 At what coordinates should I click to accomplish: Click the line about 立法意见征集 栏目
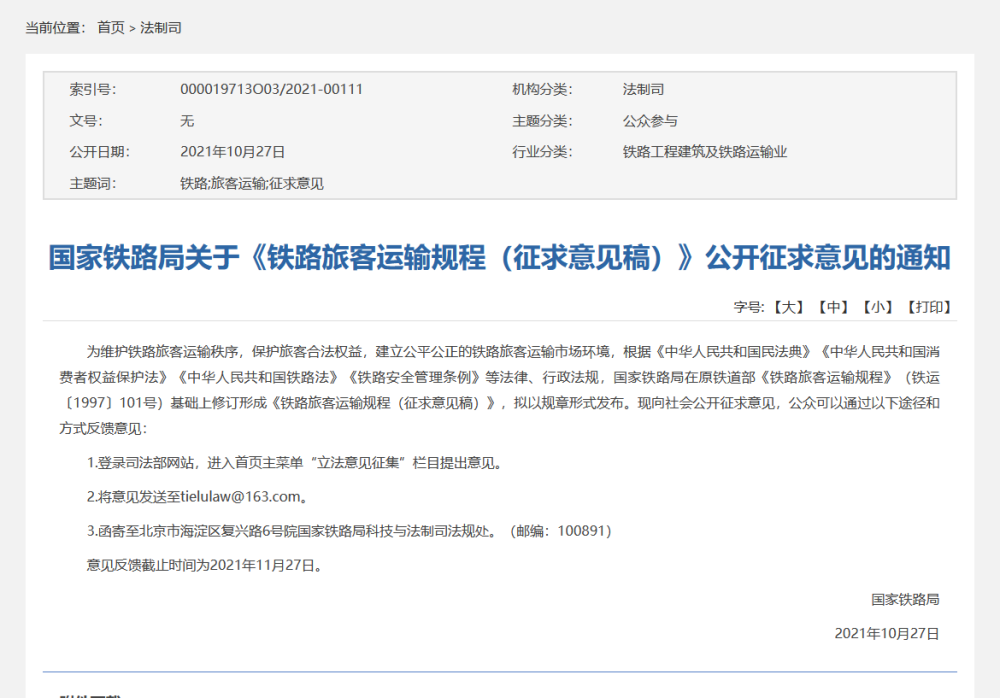pos(294,463)
